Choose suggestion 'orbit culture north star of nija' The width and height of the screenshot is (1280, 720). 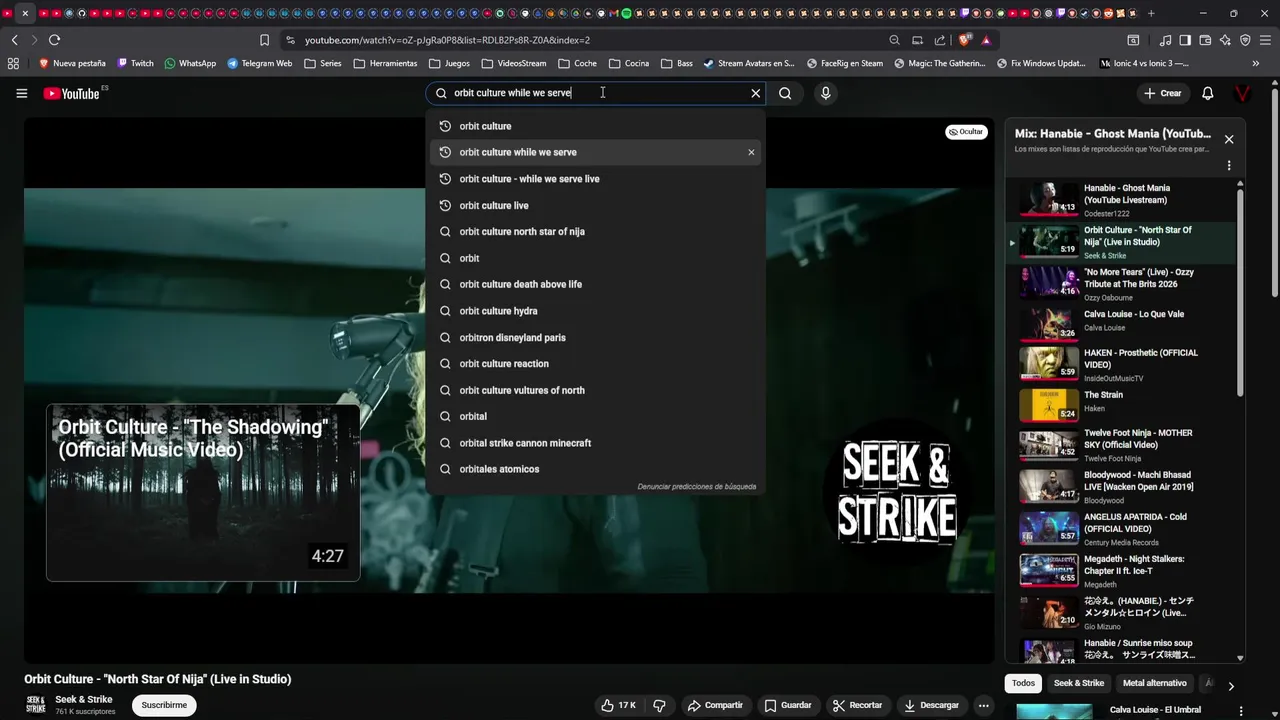596,232
